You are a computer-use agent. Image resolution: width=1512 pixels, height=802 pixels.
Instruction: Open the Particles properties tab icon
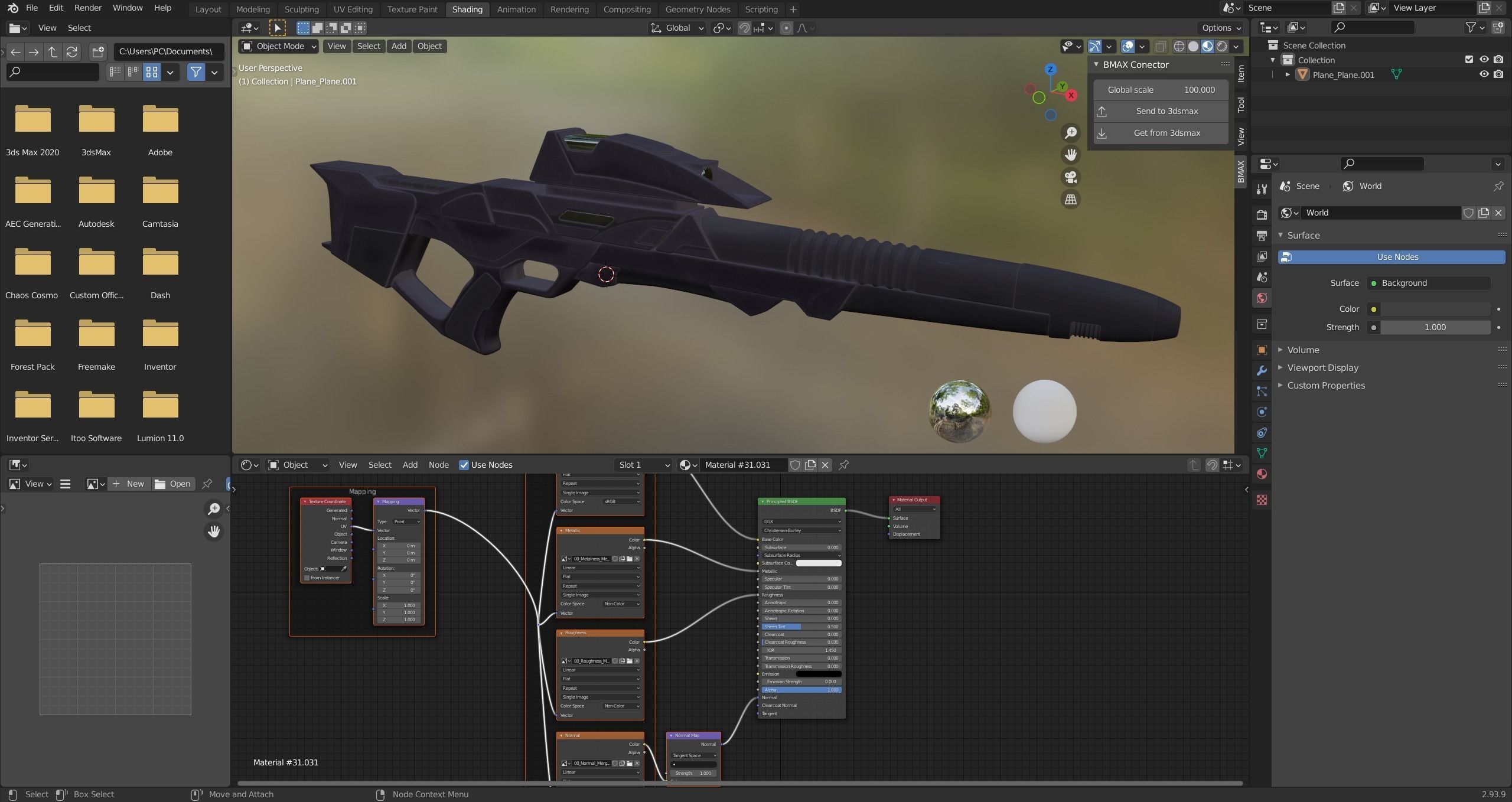1262,391
